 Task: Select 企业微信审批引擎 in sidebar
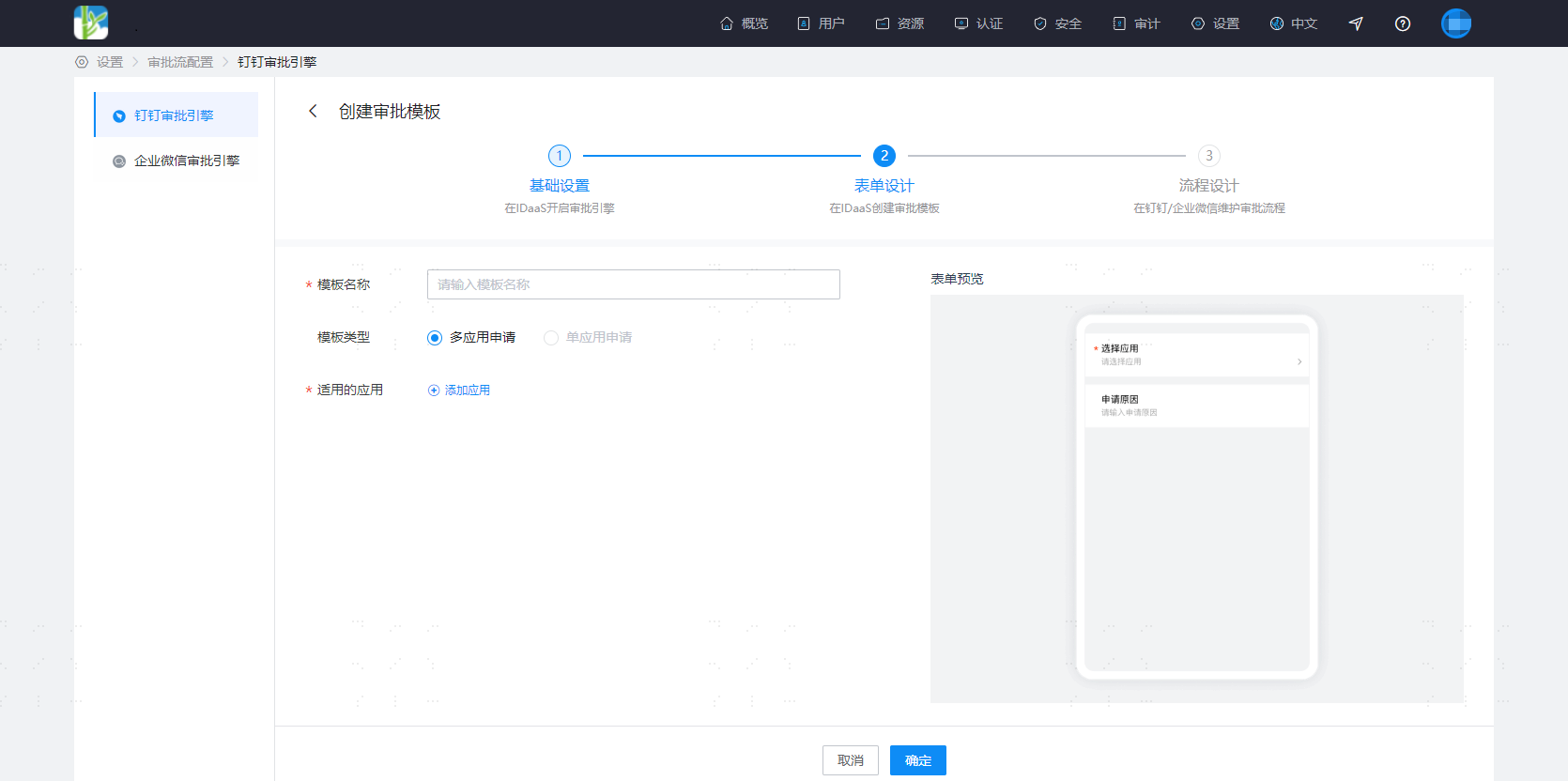click(x=177, y=161)
